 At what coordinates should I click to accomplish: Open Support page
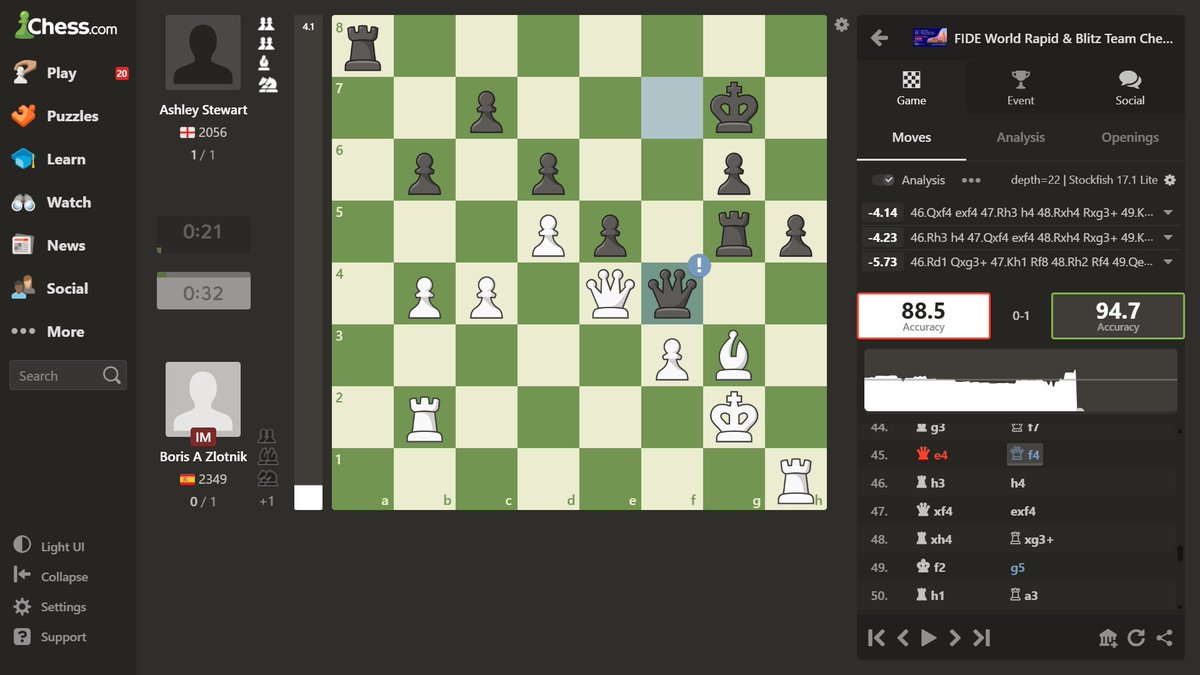pyautogui.click(x=50, y=637)
